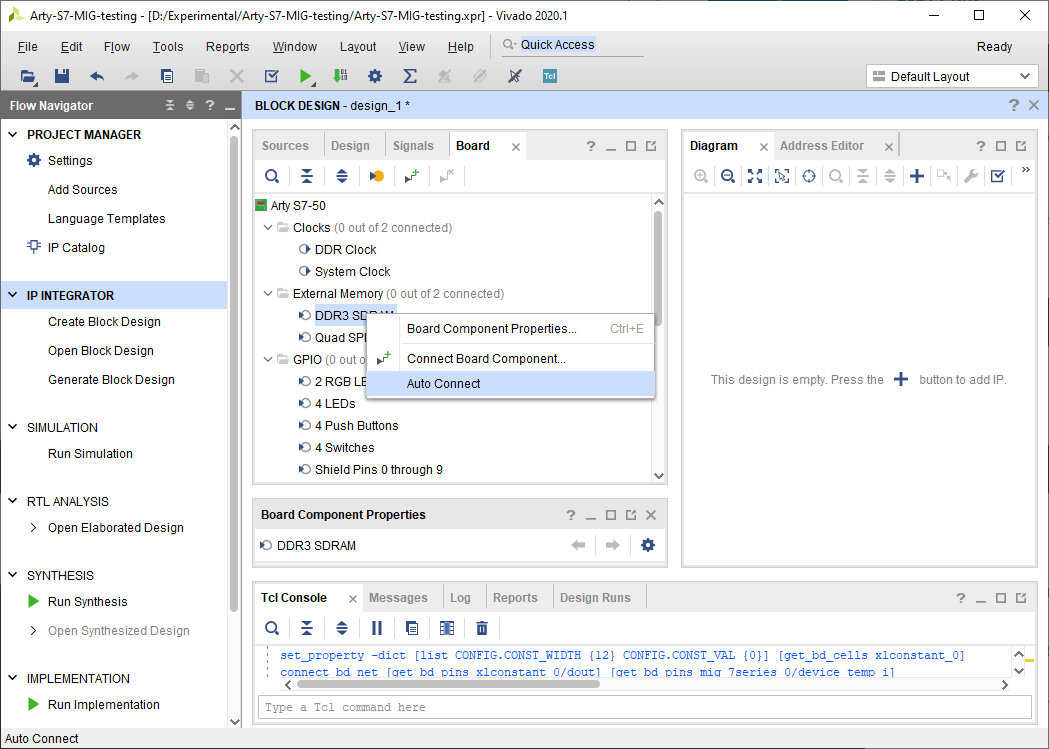Click Generate Block Design link
The height and width of the screenshot is (749, 1049).
[111, 380]
